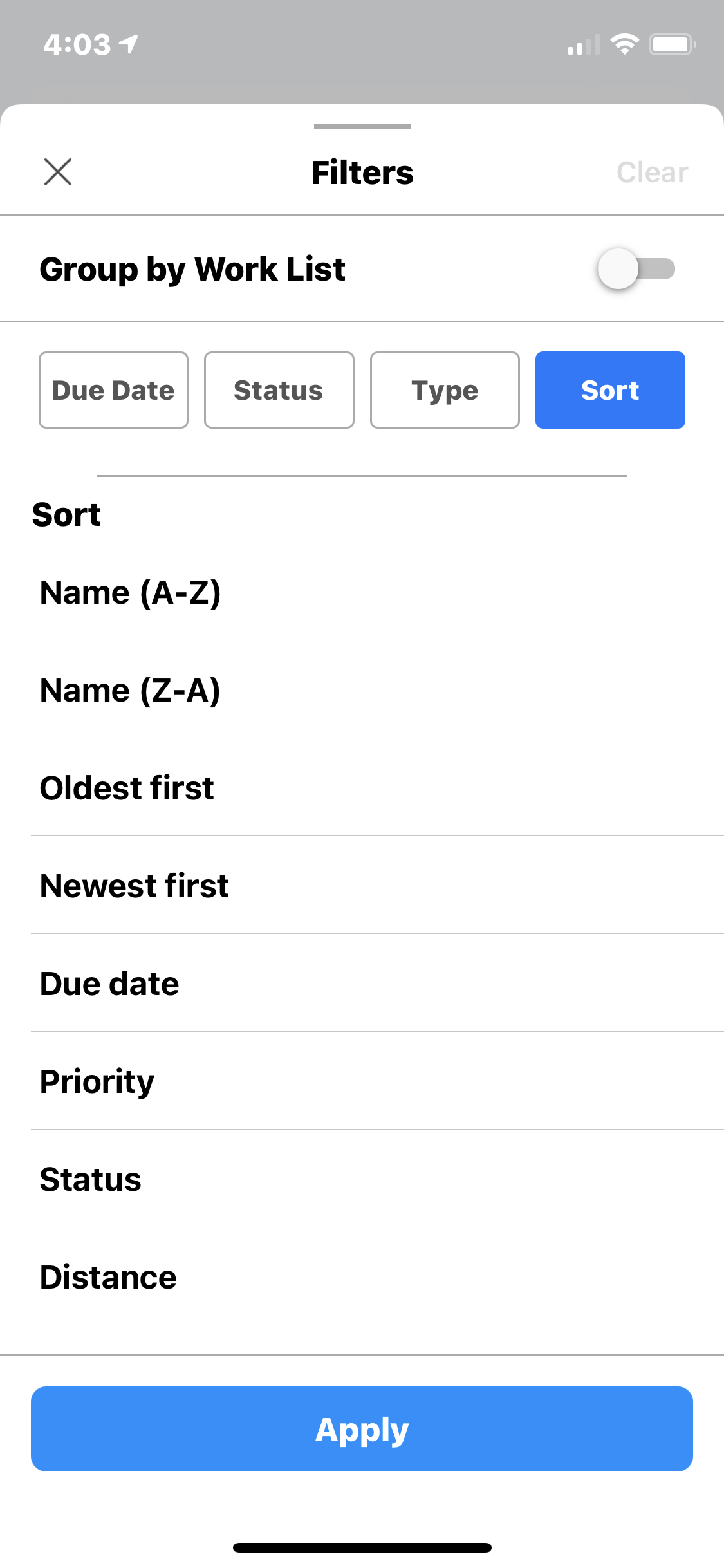Viewport: 724px width, 1568px height.
Task: Toggle Group by Work List switch
Action: click(635, 269)
